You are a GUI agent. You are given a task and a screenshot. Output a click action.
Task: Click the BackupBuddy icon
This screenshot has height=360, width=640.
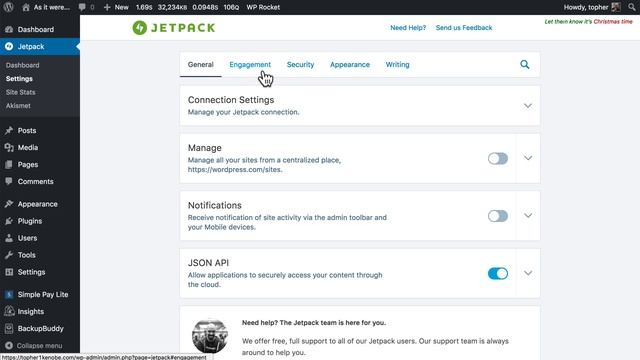[9, 329]
